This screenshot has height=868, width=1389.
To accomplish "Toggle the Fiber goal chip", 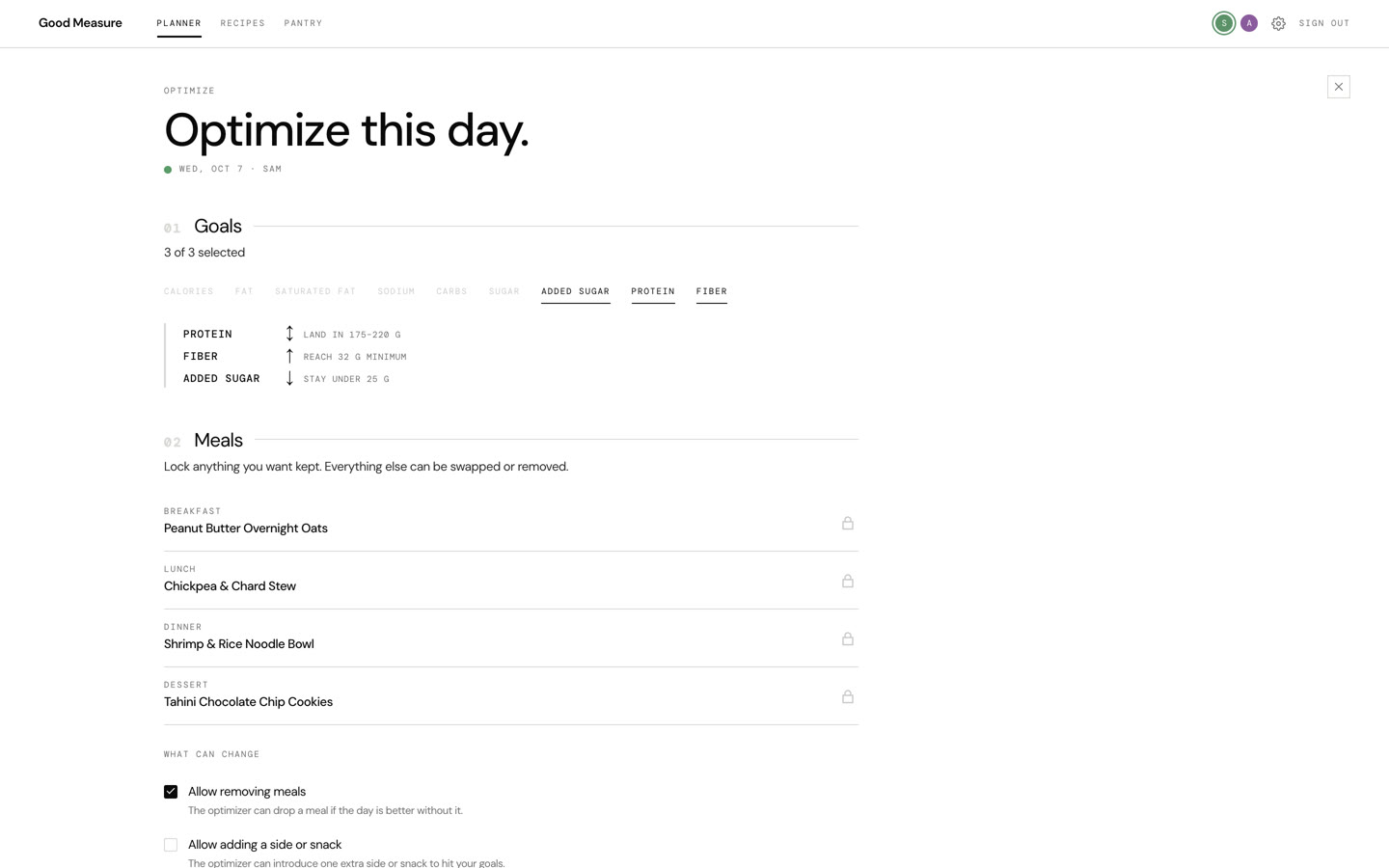I will tap(712, 291).
